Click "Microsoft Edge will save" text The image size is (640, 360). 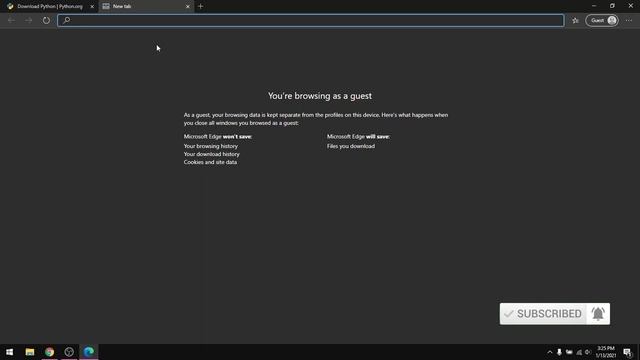coord(358,137)
